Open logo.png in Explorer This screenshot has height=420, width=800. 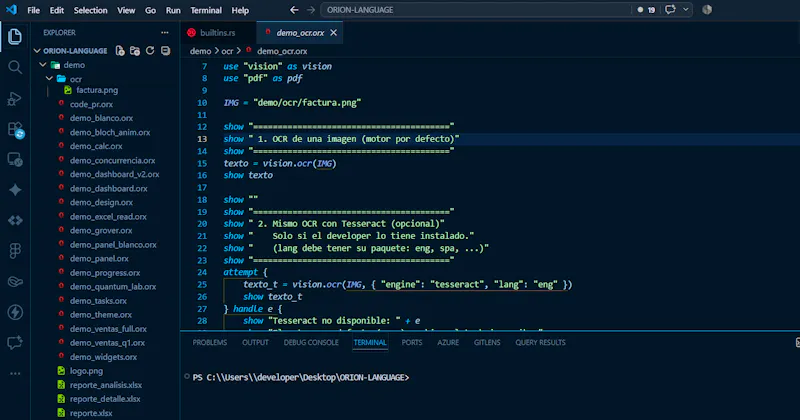(x=86, y=371)
